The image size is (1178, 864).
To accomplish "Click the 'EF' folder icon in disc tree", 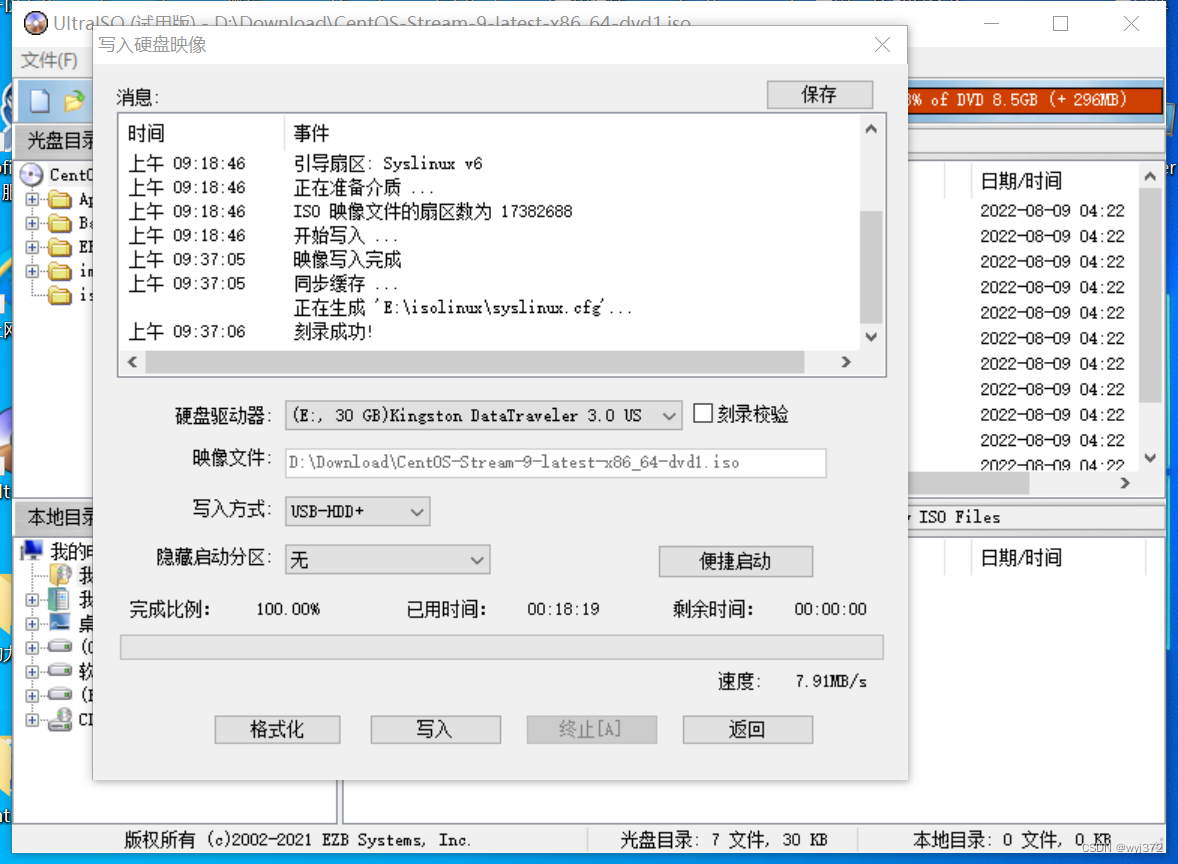I will pyautogui.click(x=60, y=247).
